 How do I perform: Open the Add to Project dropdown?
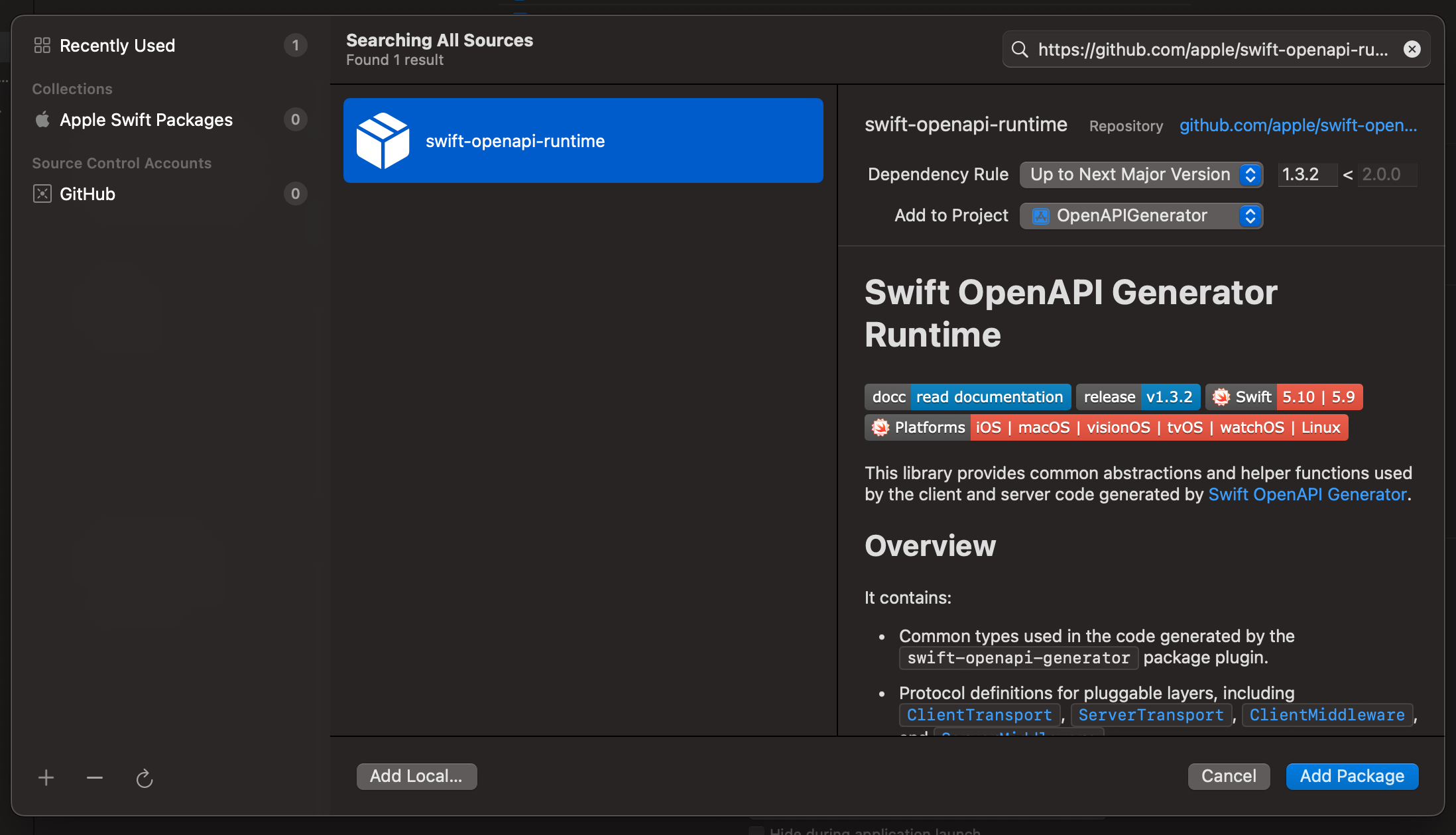click(1141, 216)
